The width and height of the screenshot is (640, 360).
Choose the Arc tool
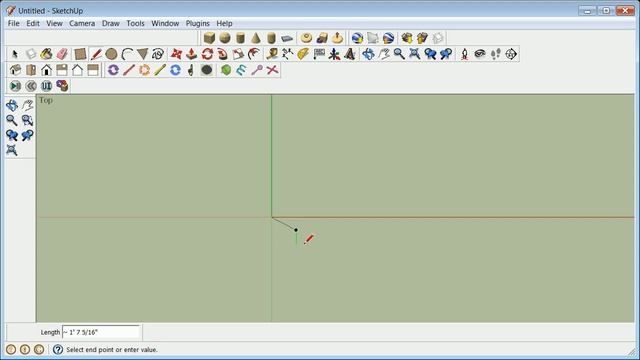[x=127, y=54]
